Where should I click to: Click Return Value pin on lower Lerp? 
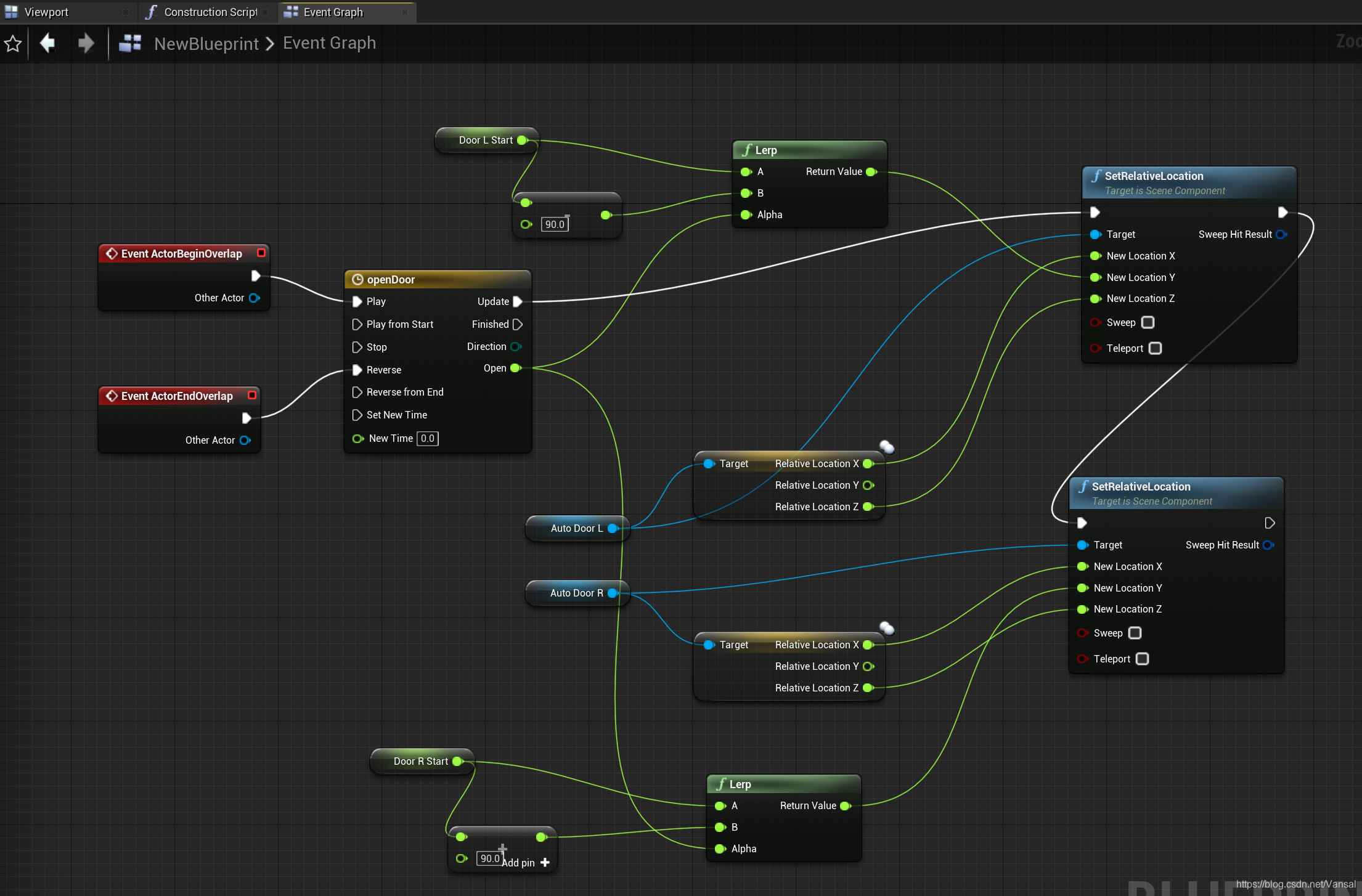(846, 805)
